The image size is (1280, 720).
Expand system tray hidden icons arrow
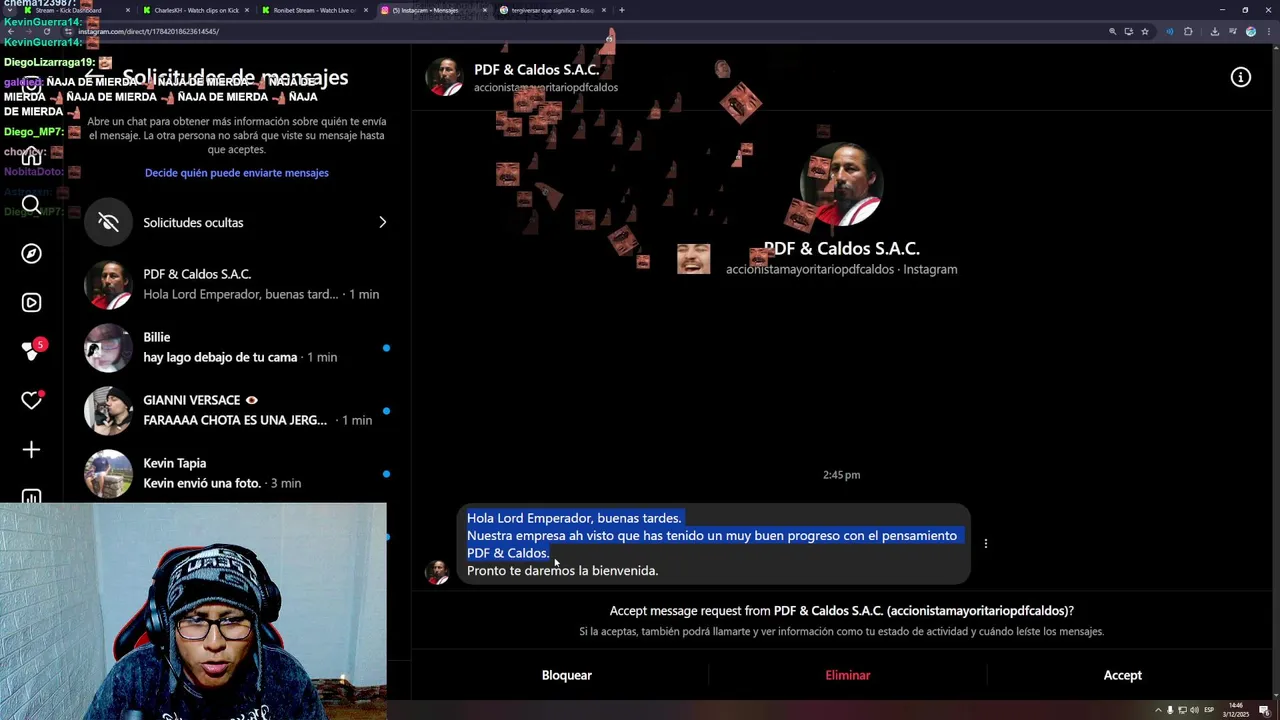pos(1158,710)
